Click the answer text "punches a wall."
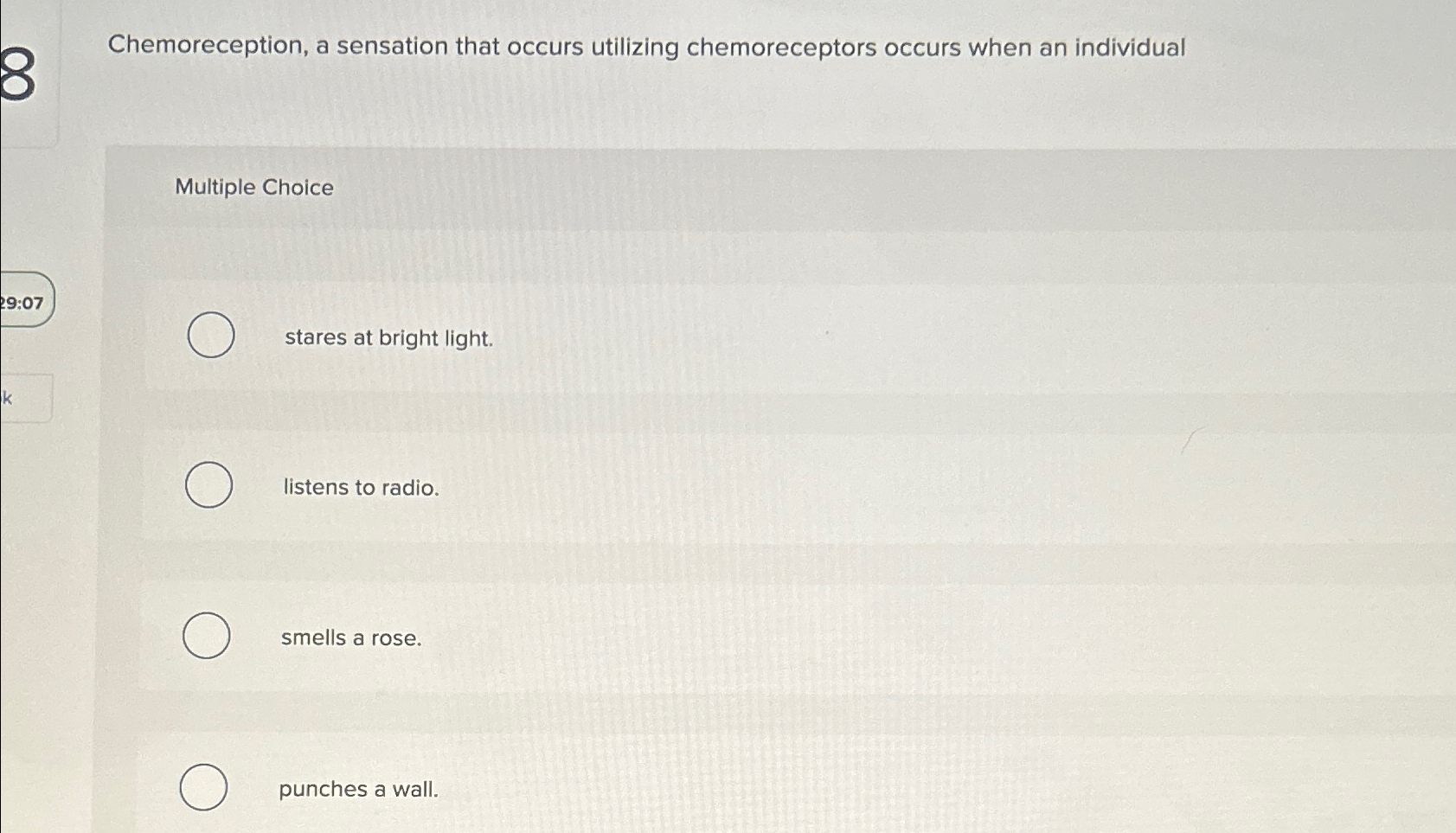This screenshot has height=833, width=1456. tap(358, 789)
